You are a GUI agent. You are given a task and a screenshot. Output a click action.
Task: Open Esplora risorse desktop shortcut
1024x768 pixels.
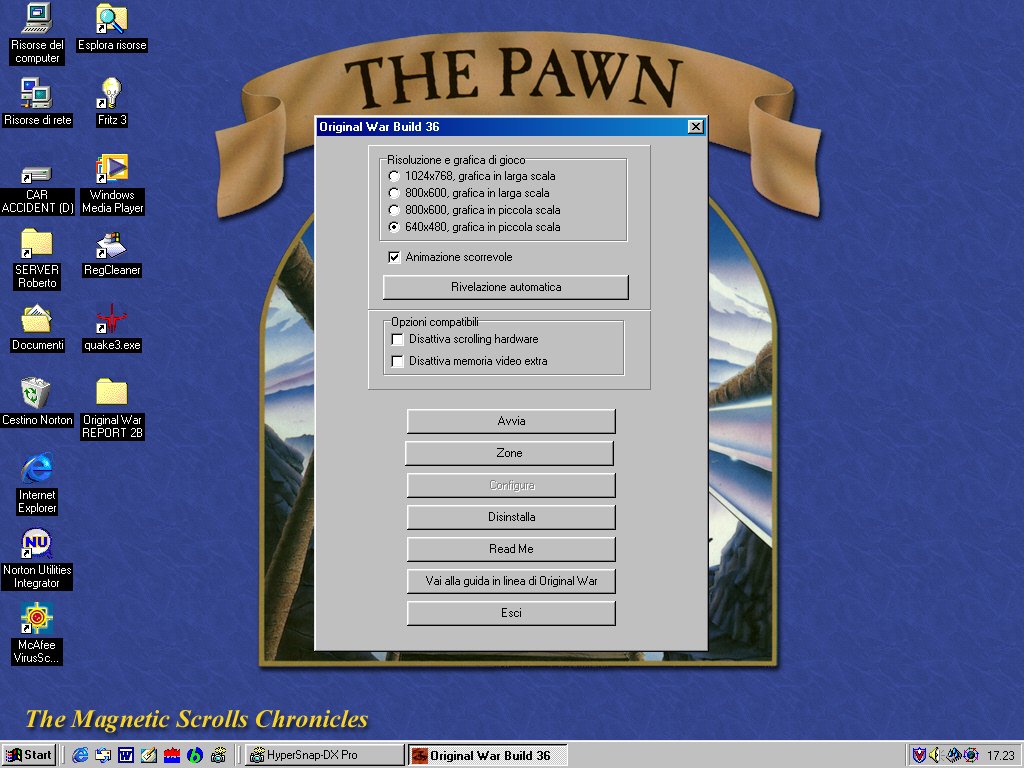pos(112,27)
